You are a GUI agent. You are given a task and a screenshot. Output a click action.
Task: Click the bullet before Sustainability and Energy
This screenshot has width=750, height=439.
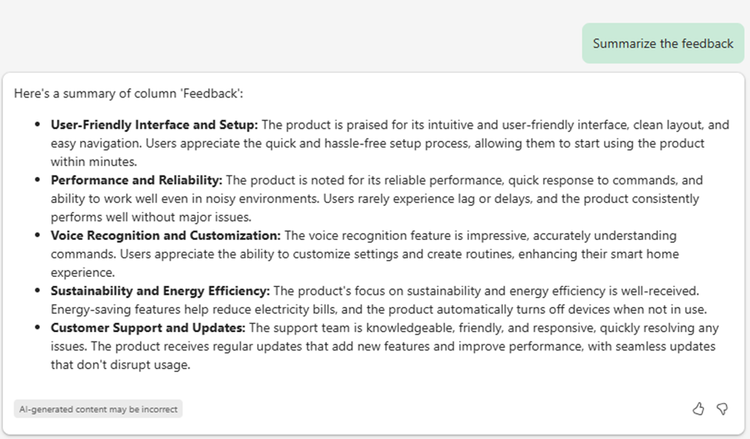(x=37, y=291)
